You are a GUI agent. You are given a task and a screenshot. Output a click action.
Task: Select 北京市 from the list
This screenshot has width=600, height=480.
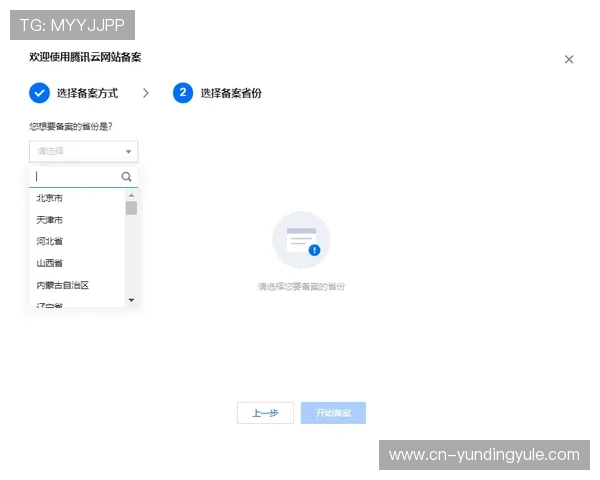tap(77, 198)
